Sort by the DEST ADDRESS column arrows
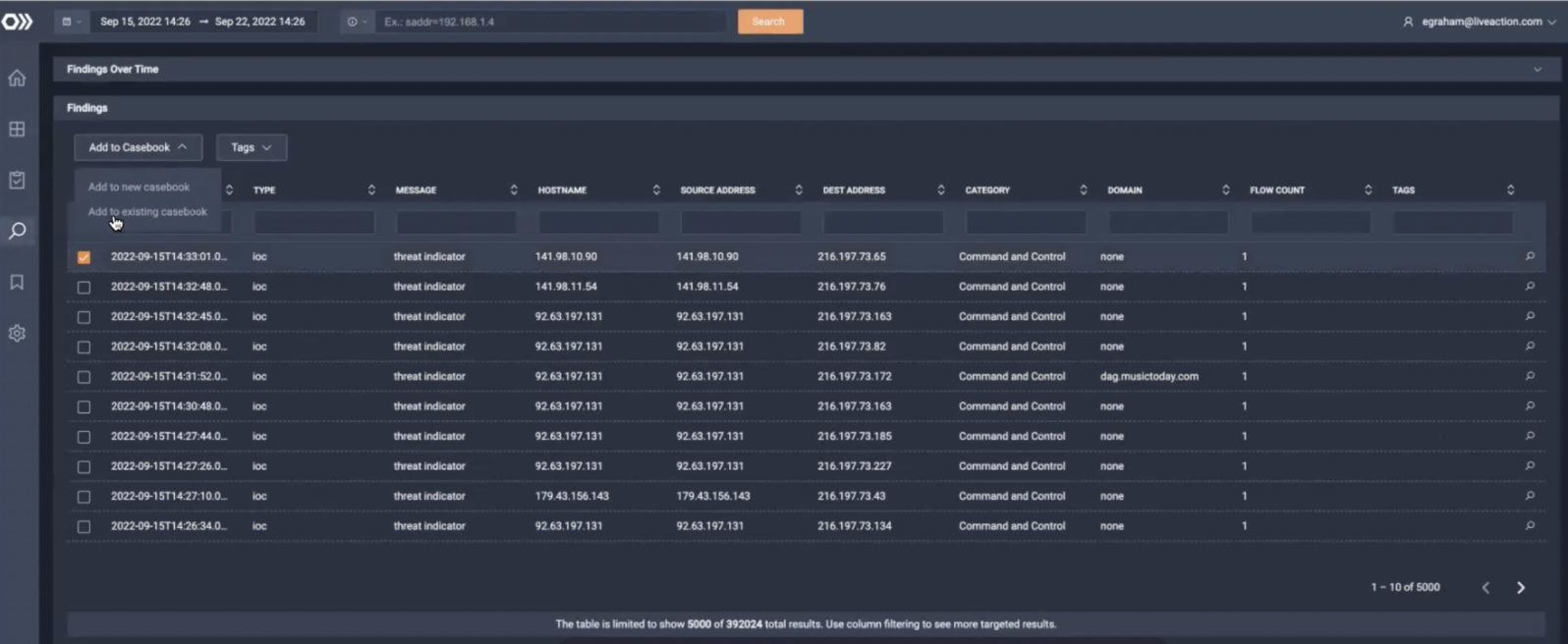This screenshot has width=1568, height=644. 941,190
